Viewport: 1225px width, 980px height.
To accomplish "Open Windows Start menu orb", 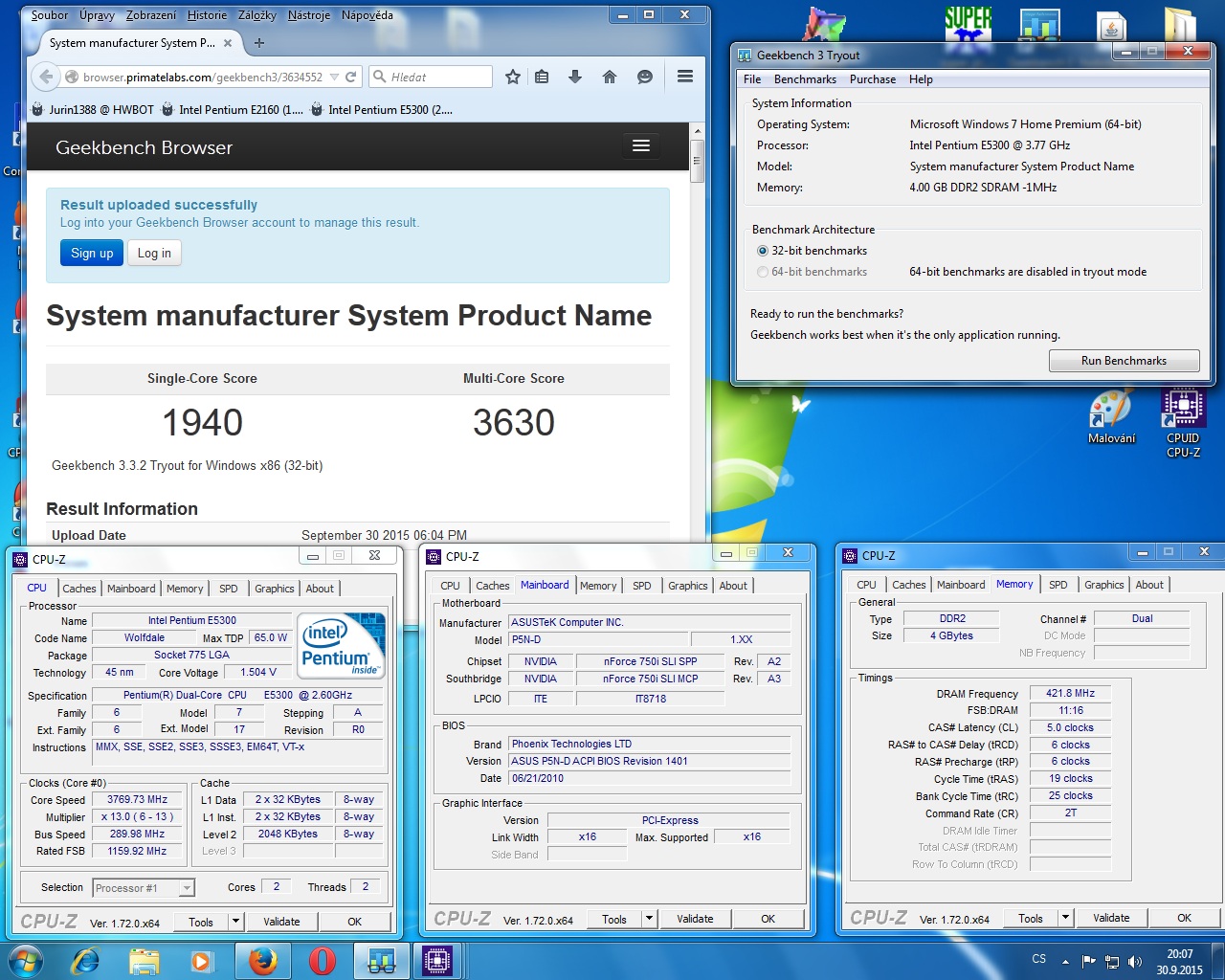I will click(x=25, y=961).
